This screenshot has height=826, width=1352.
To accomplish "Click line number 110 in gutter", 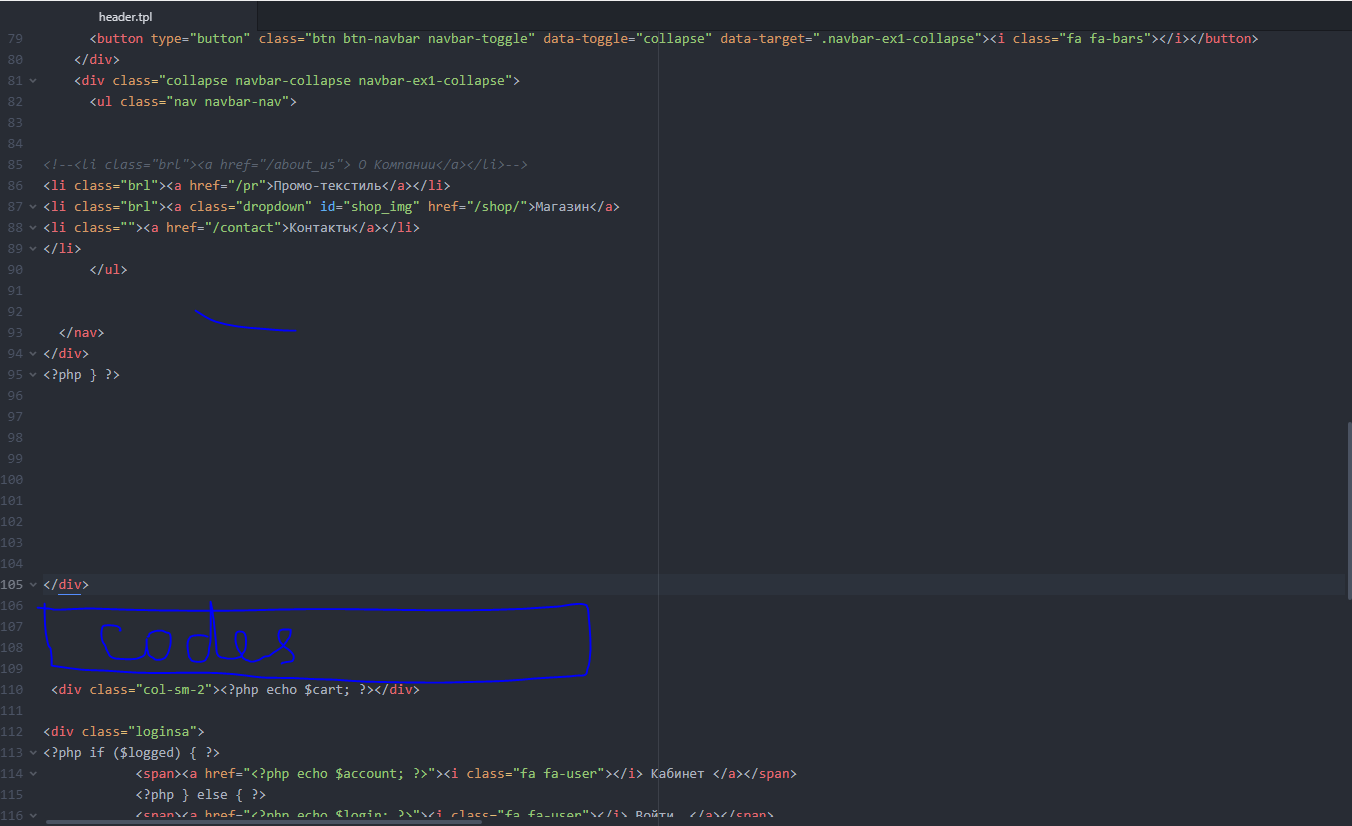I will pos(11,689).
